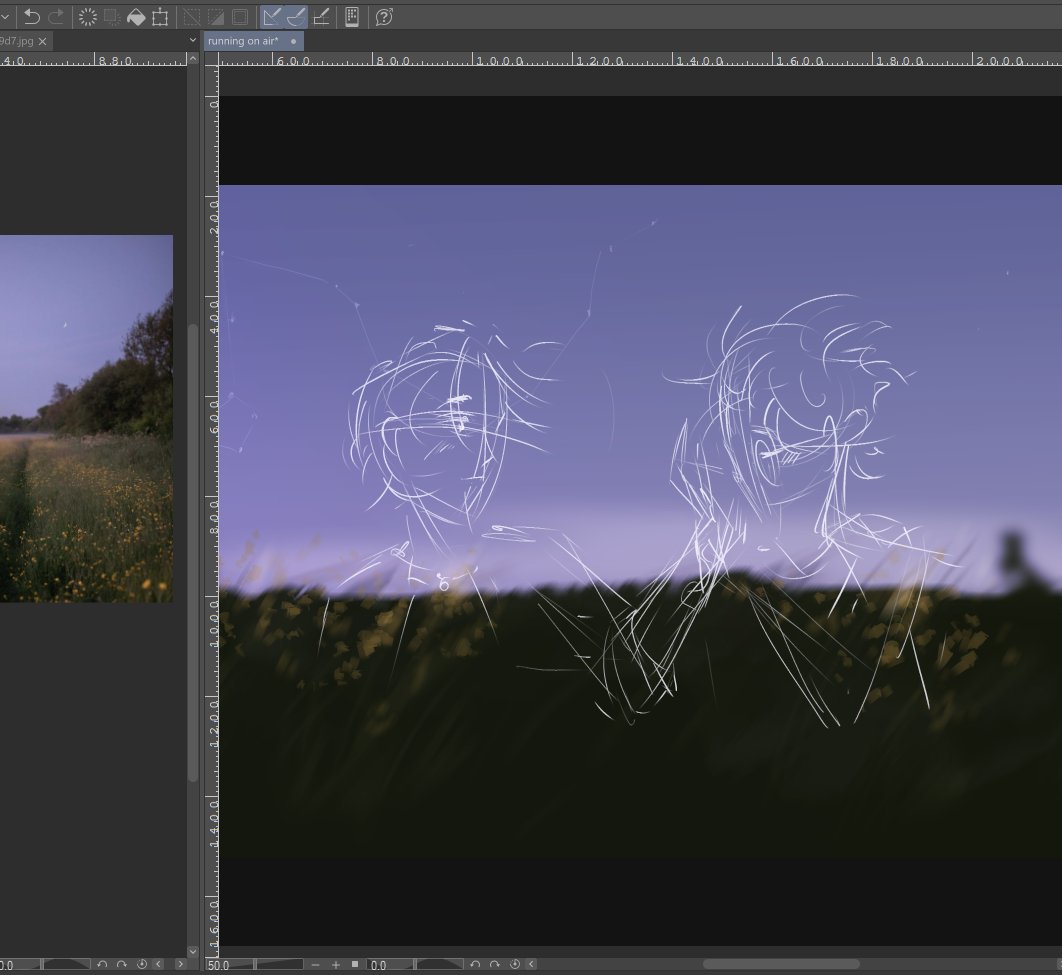Toggle Snap to Ruler

point(272,17)
